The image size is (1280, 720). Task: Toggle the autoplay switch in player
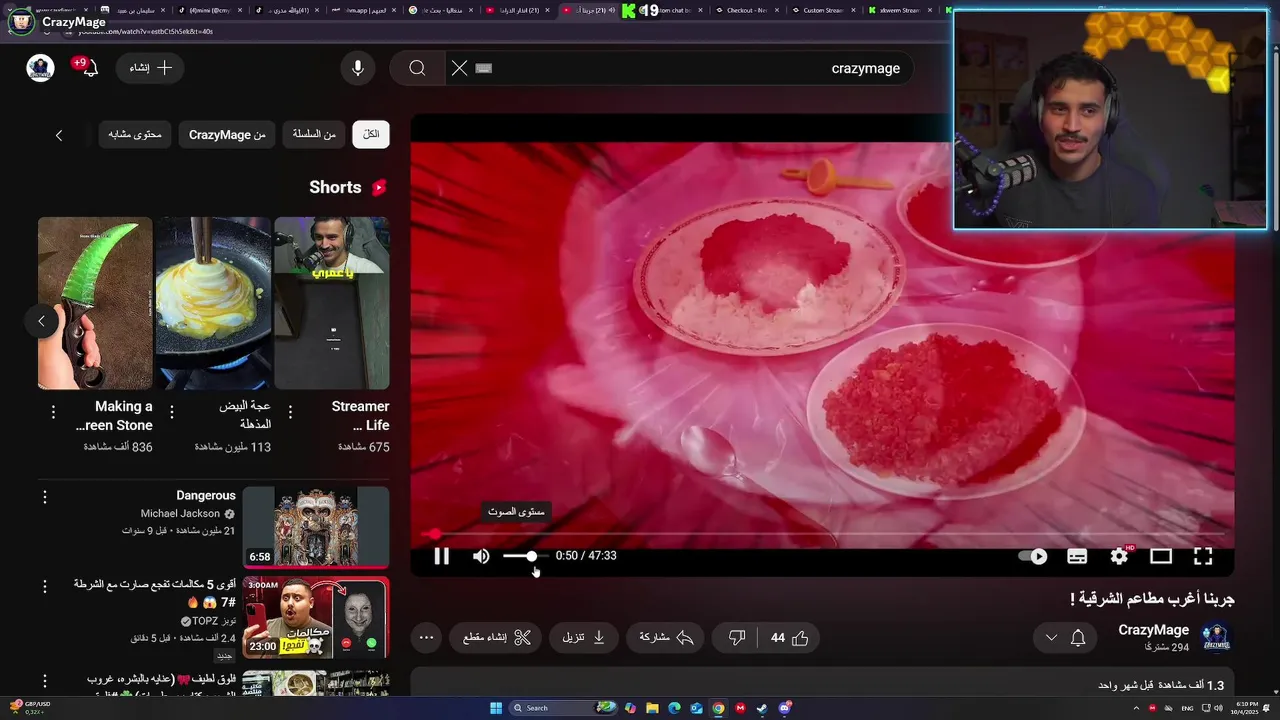point(1032,556)
